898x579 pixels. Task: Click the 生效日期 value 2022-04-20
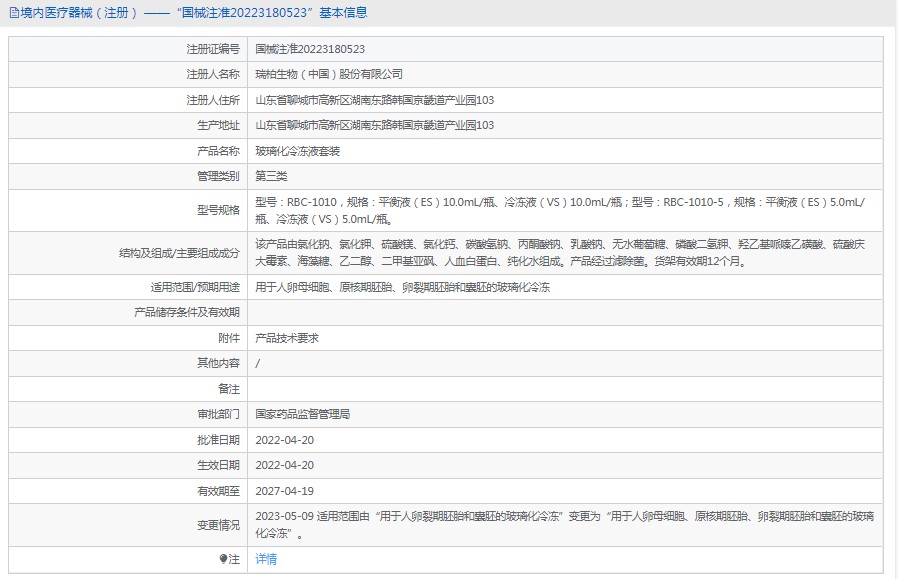[x=285, y=466]
